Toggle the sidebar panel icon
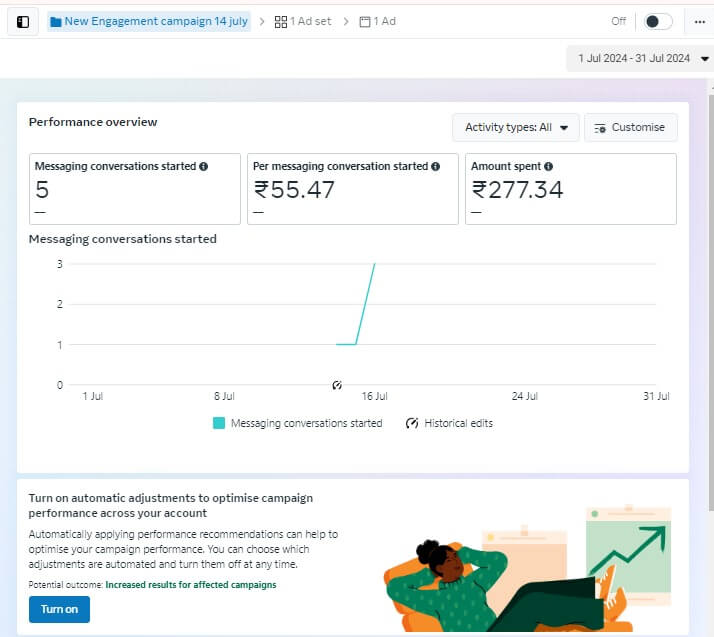 23,21
